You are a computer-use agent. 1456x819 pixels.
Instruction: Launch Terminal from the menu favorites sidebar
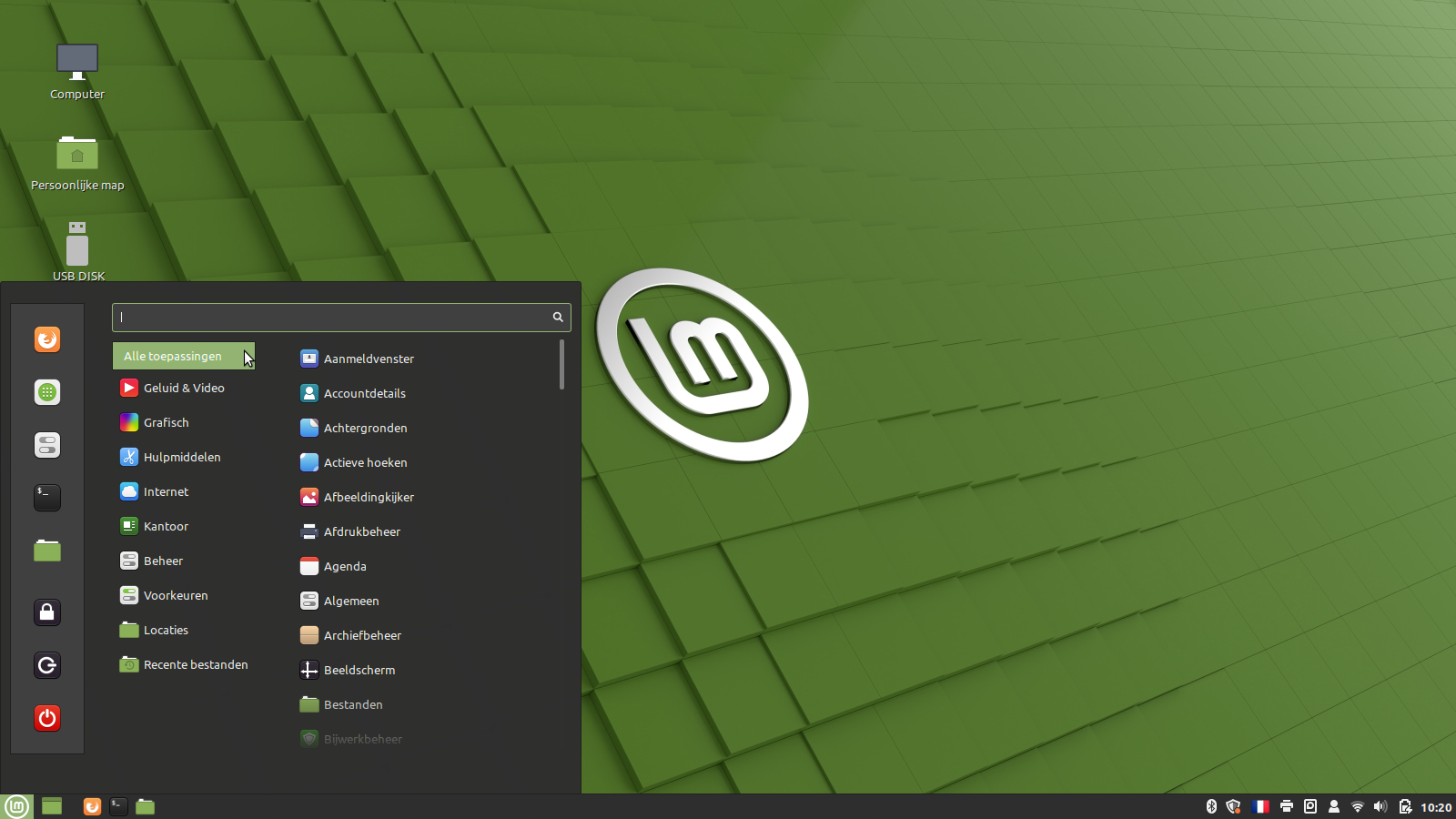[x=47, y=498]
